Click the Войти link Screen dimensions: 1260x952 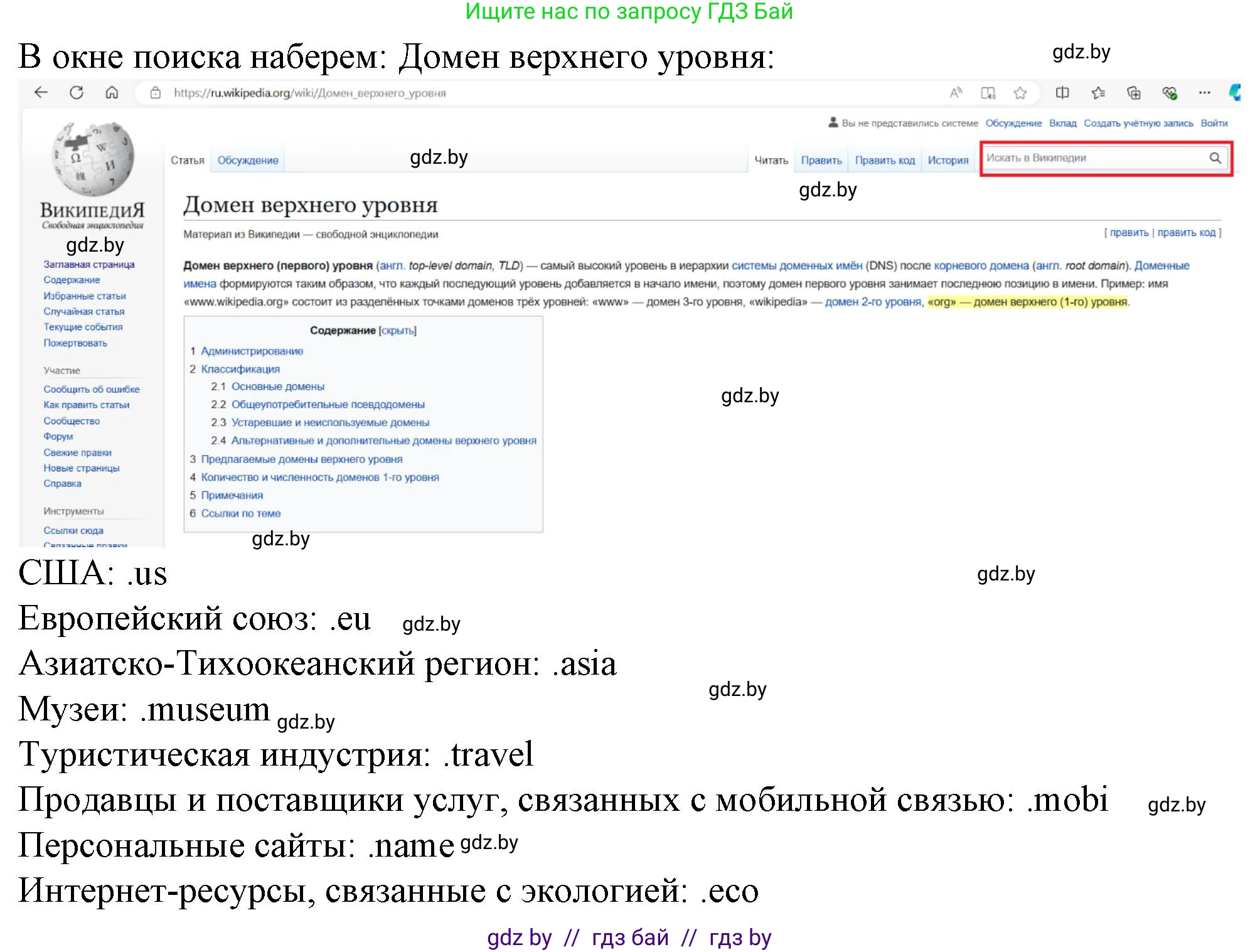click(1214, 123)
